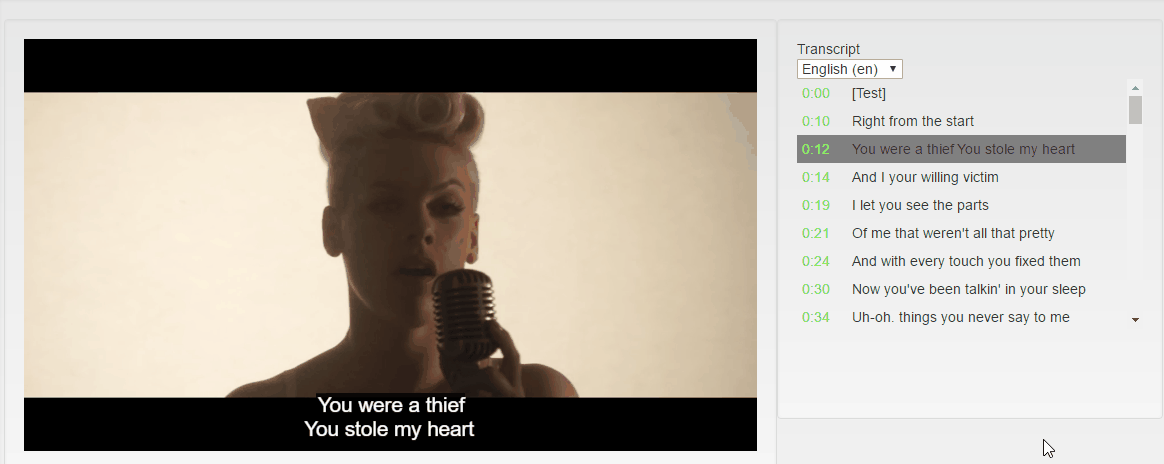Select 'And I your willing victim' line
Screen dimensions: 1164x464
(961, 177)
